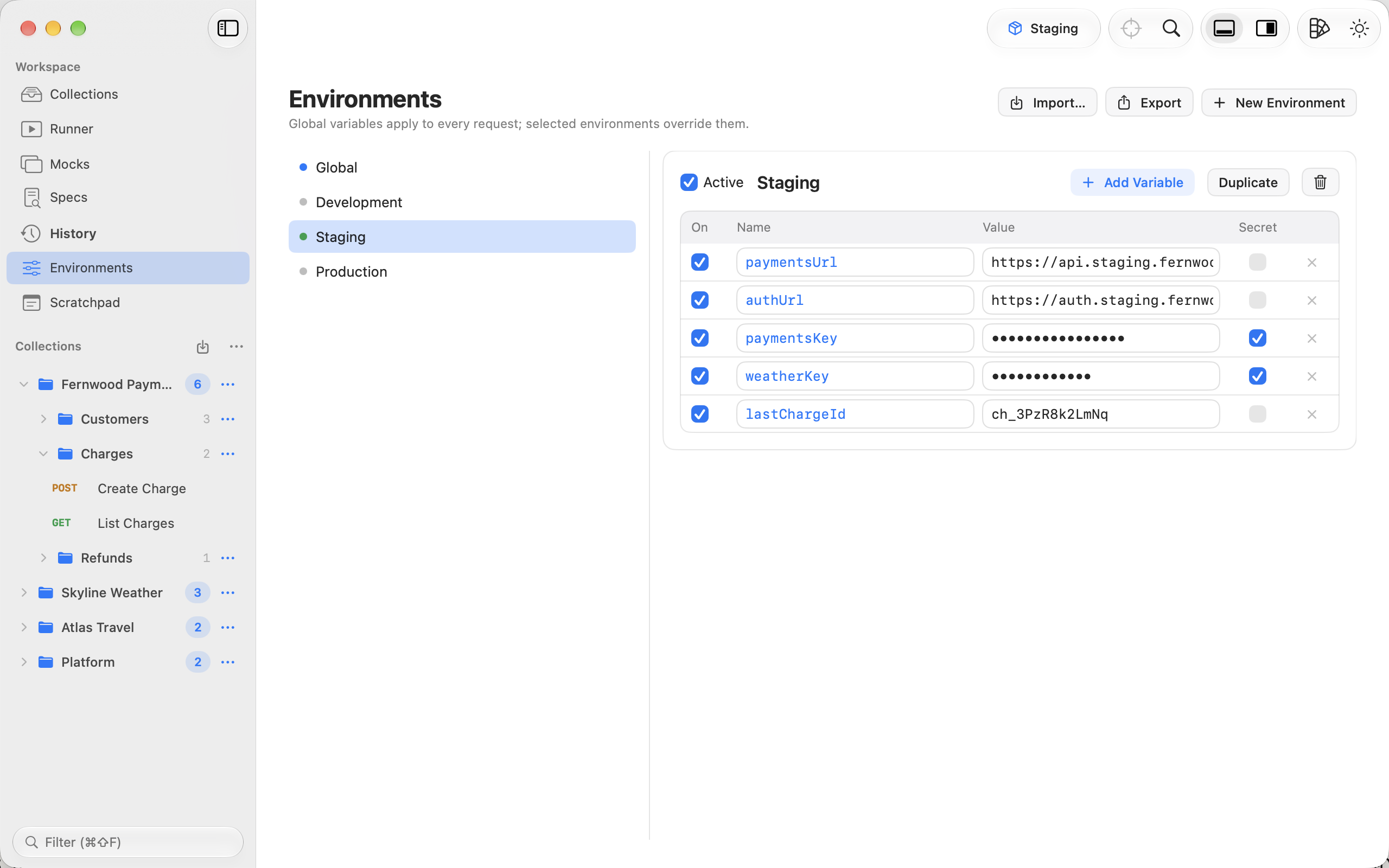Click the code beautify icon in toolbar
The height and width of the screenshot is (868, 1389).
click(1319, 28)
